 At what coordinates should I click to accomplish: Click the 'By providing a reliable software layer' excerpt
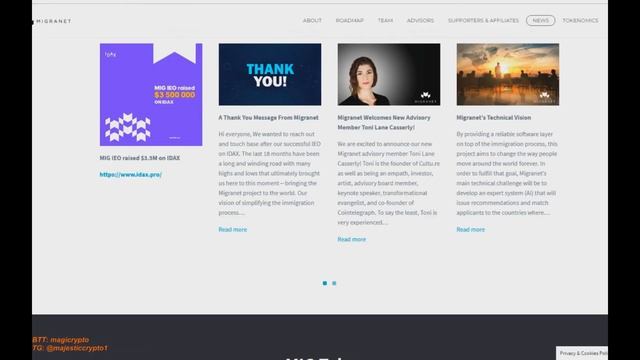click(507, 173)
